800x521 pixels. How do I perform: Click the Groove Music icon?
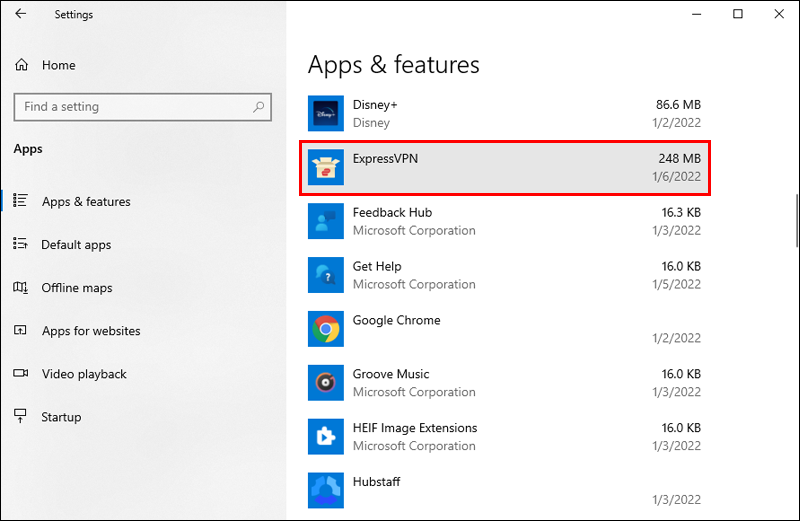click(x=326, y=384)
